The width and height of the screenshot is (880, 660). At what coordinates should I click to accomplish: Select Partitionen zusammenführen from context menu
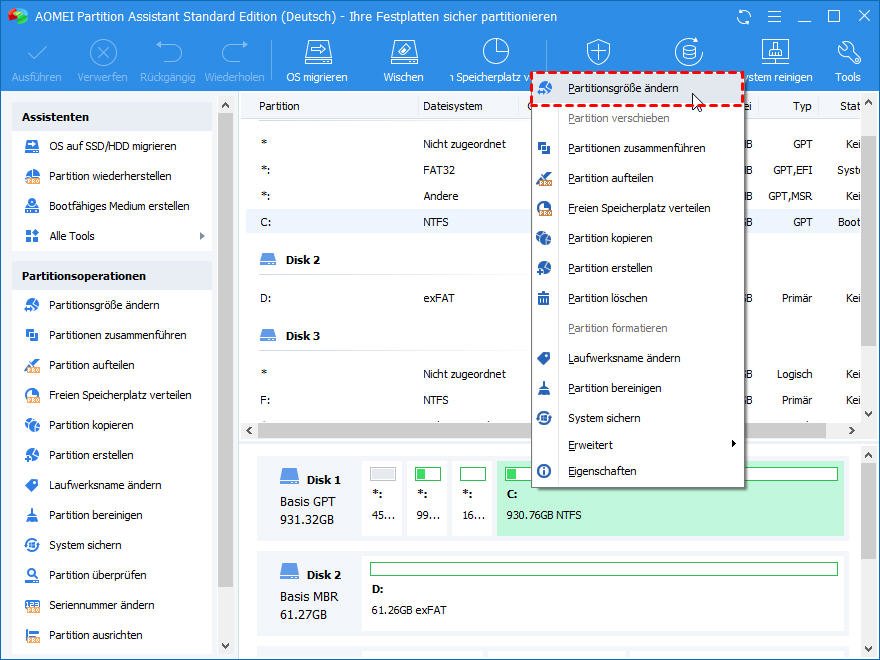(x=638, y=148)
